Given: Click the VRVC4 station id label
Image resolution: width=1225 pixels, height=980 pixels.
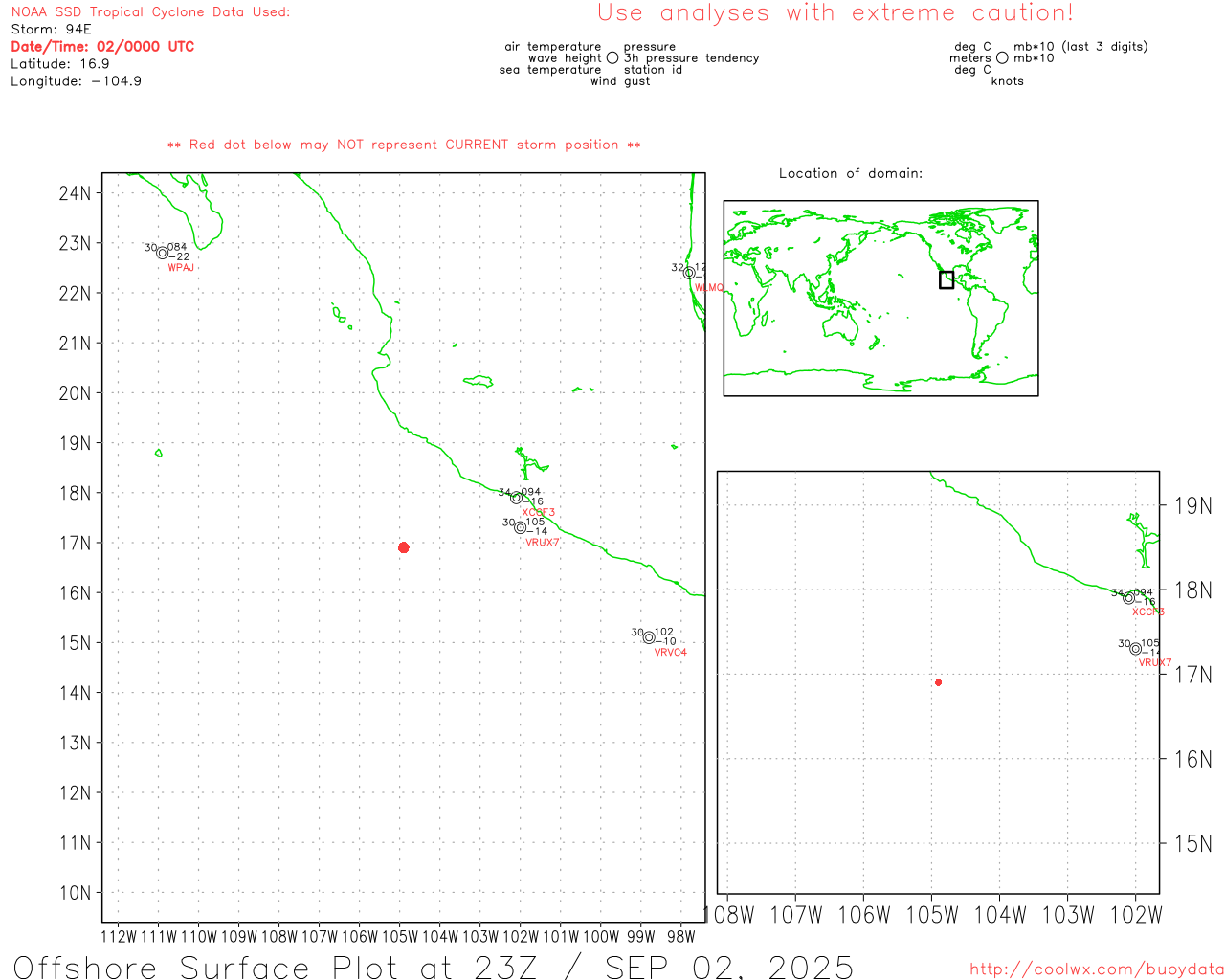Looking at the screenshot, I should pyautogui.click(x=670, y=653).
